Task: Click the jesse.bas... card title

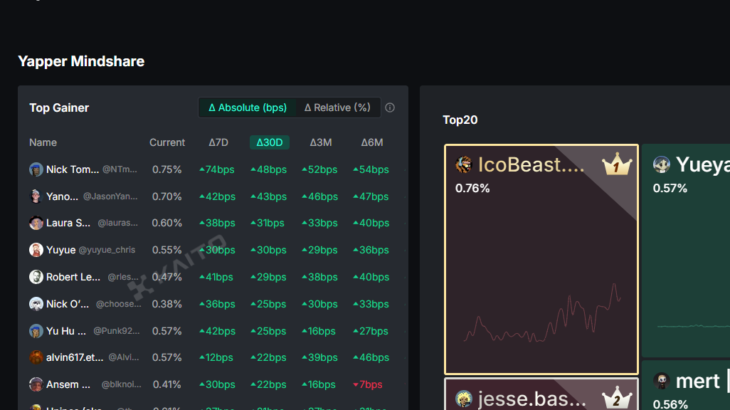Action: 532,399
